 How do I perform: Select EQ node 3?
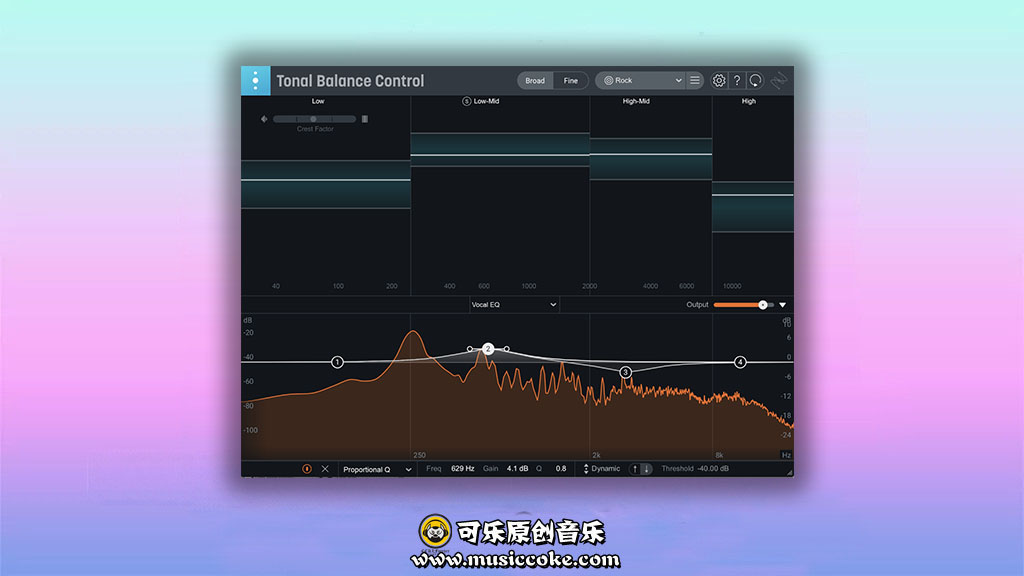[625, 372]
